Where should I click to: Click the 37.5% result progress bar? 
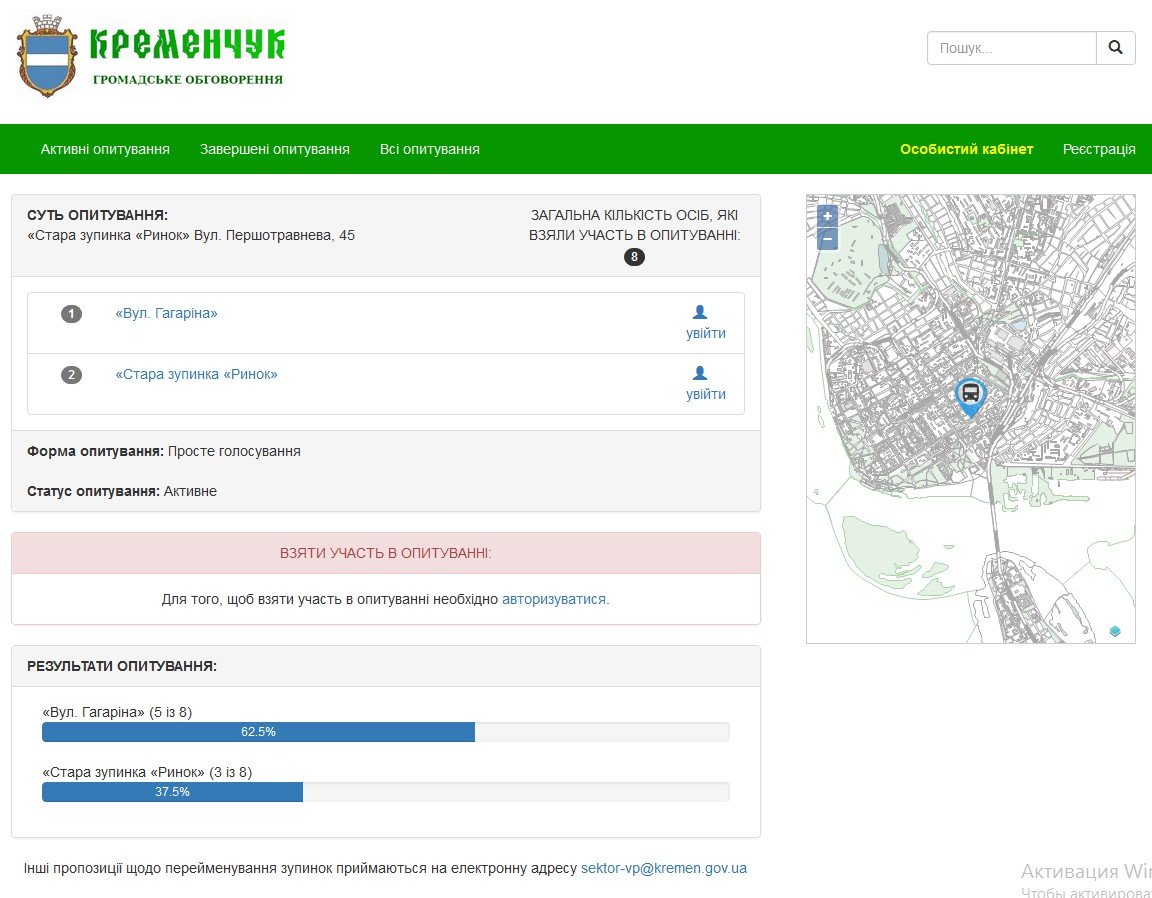172,792
